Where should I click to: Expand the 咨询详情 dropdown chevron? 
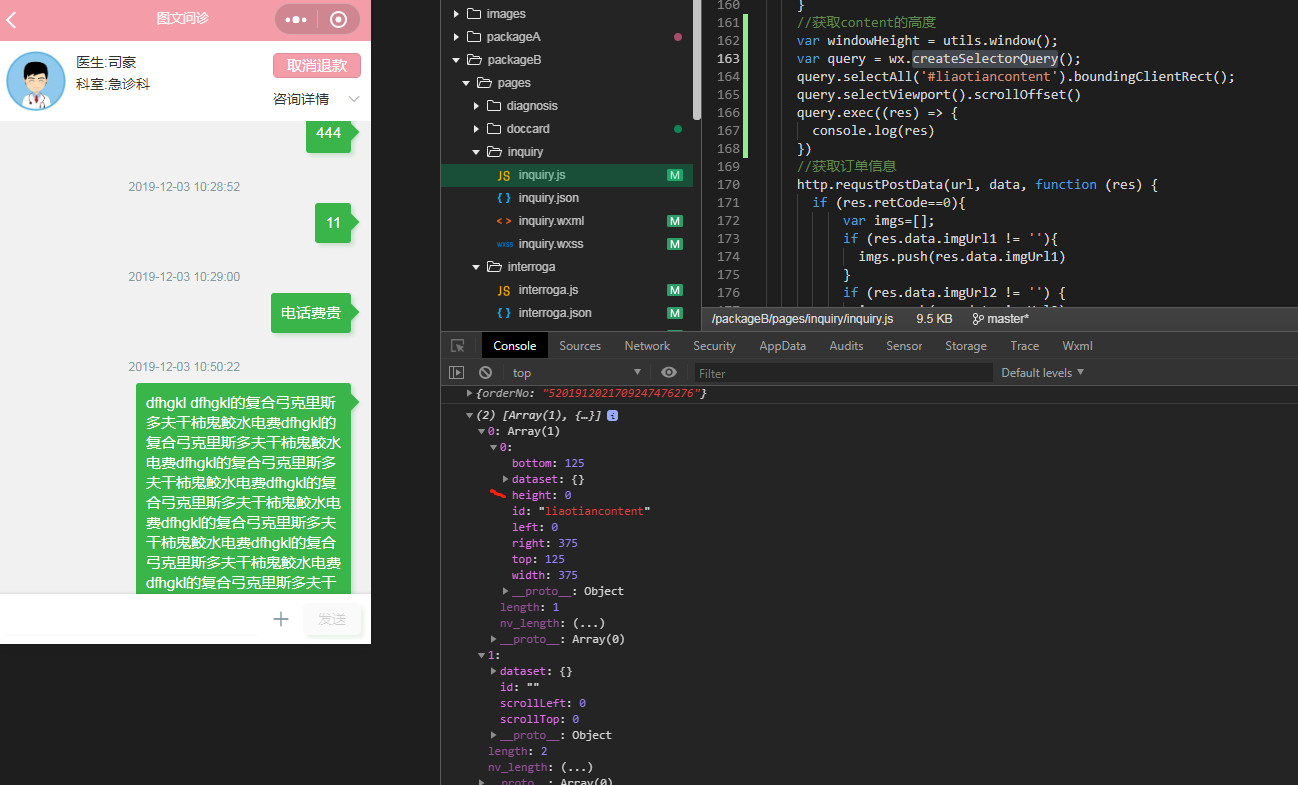tap(354, 99)
